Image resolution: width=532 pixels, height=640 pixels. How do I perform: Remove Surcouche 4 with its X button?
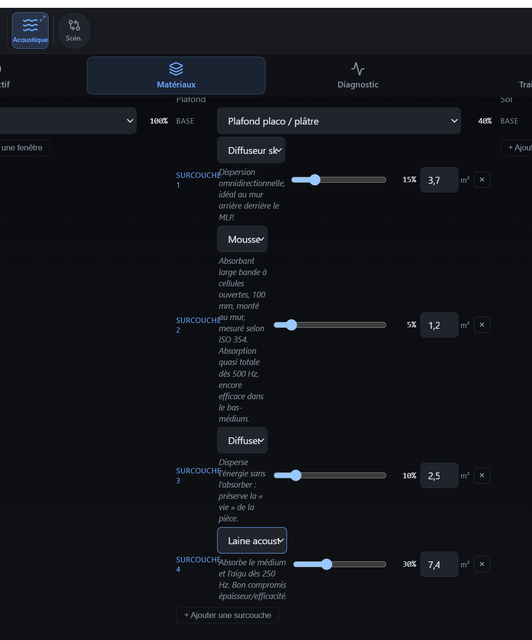coord(482,564)
